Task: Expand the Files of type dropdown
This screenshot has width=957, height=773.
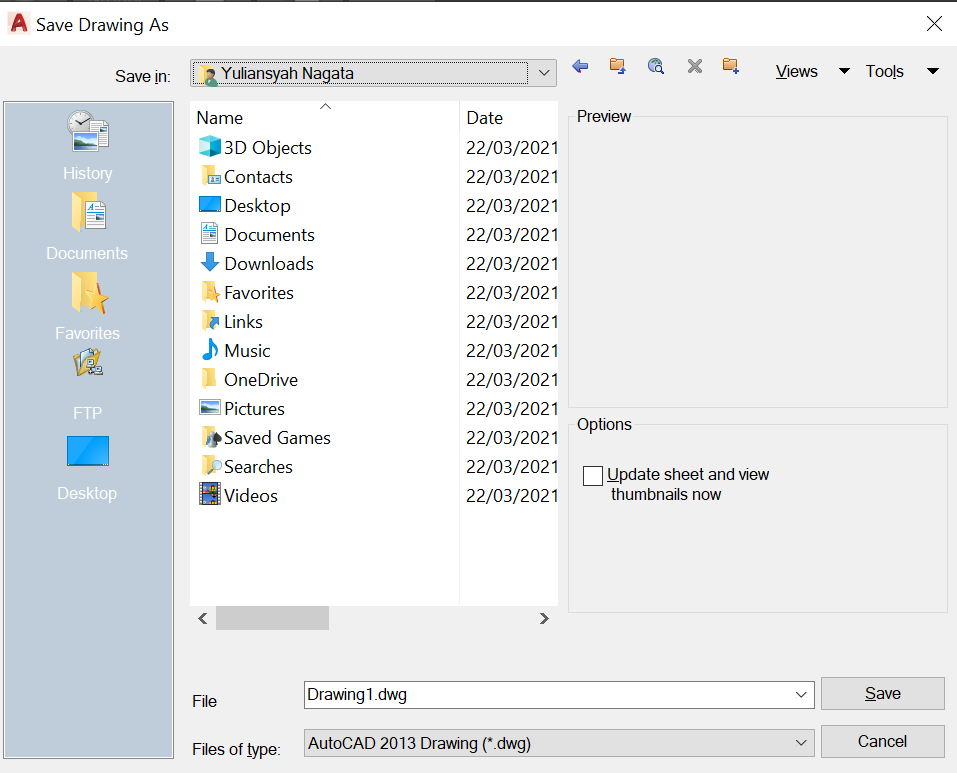Action: 801,743
